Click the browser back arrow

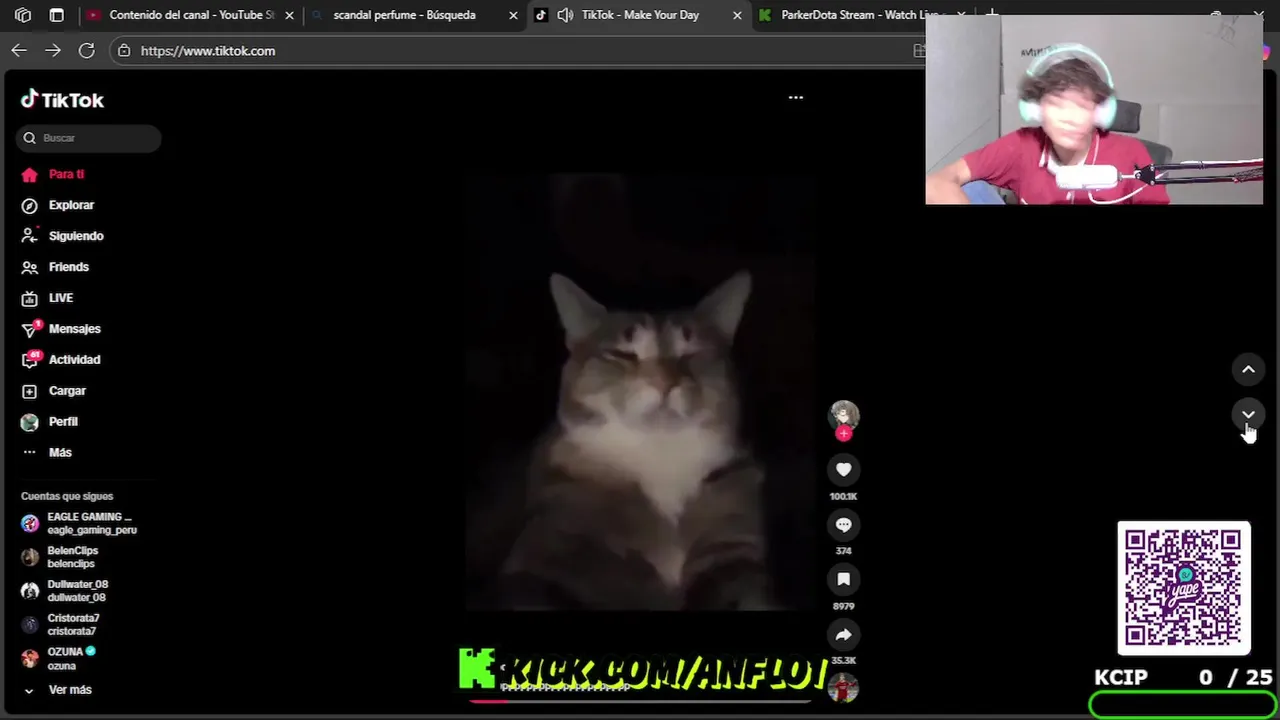pyautogui.click(x=19, y=51)
